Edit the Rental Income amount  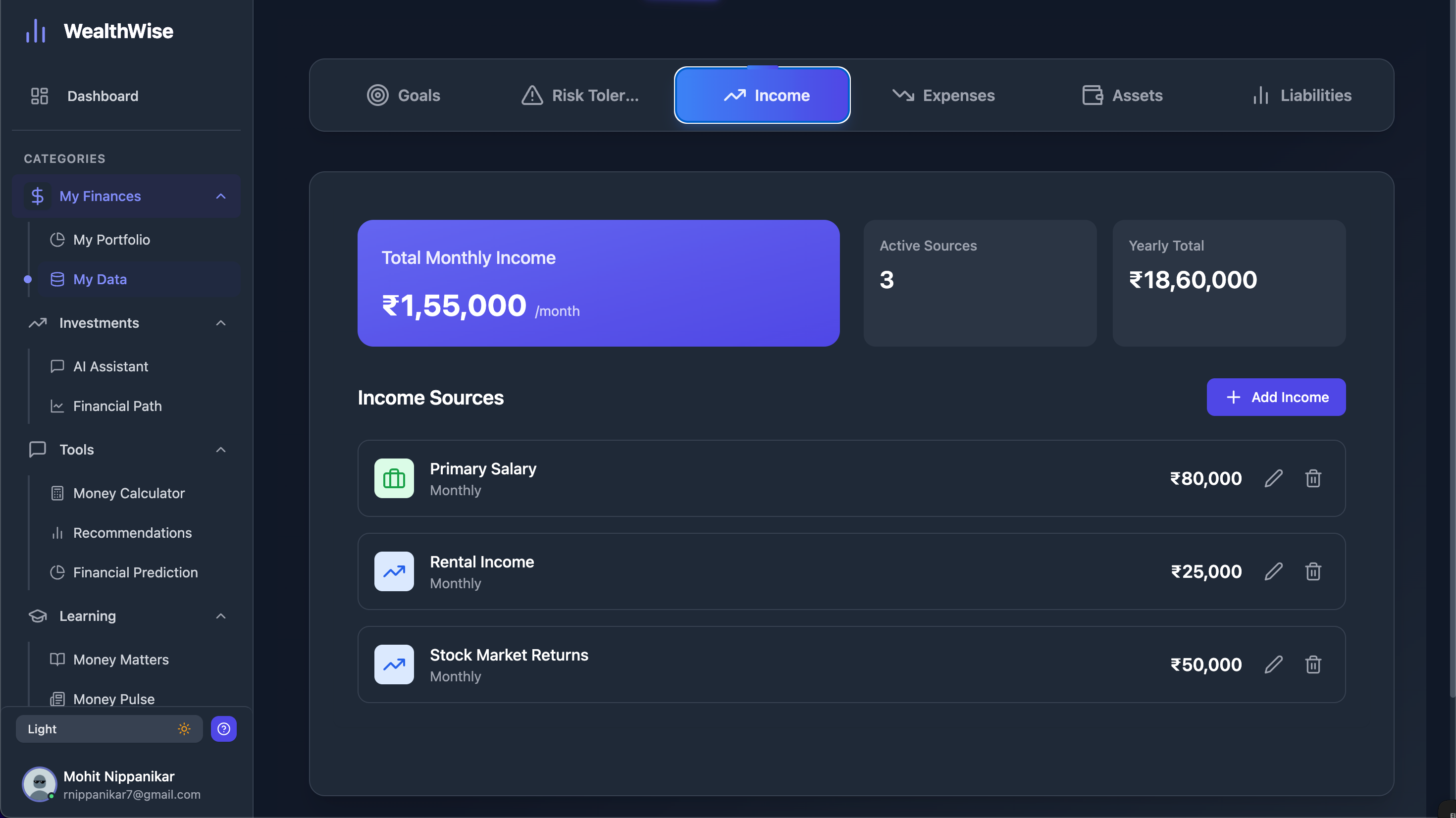point(1273,571)
